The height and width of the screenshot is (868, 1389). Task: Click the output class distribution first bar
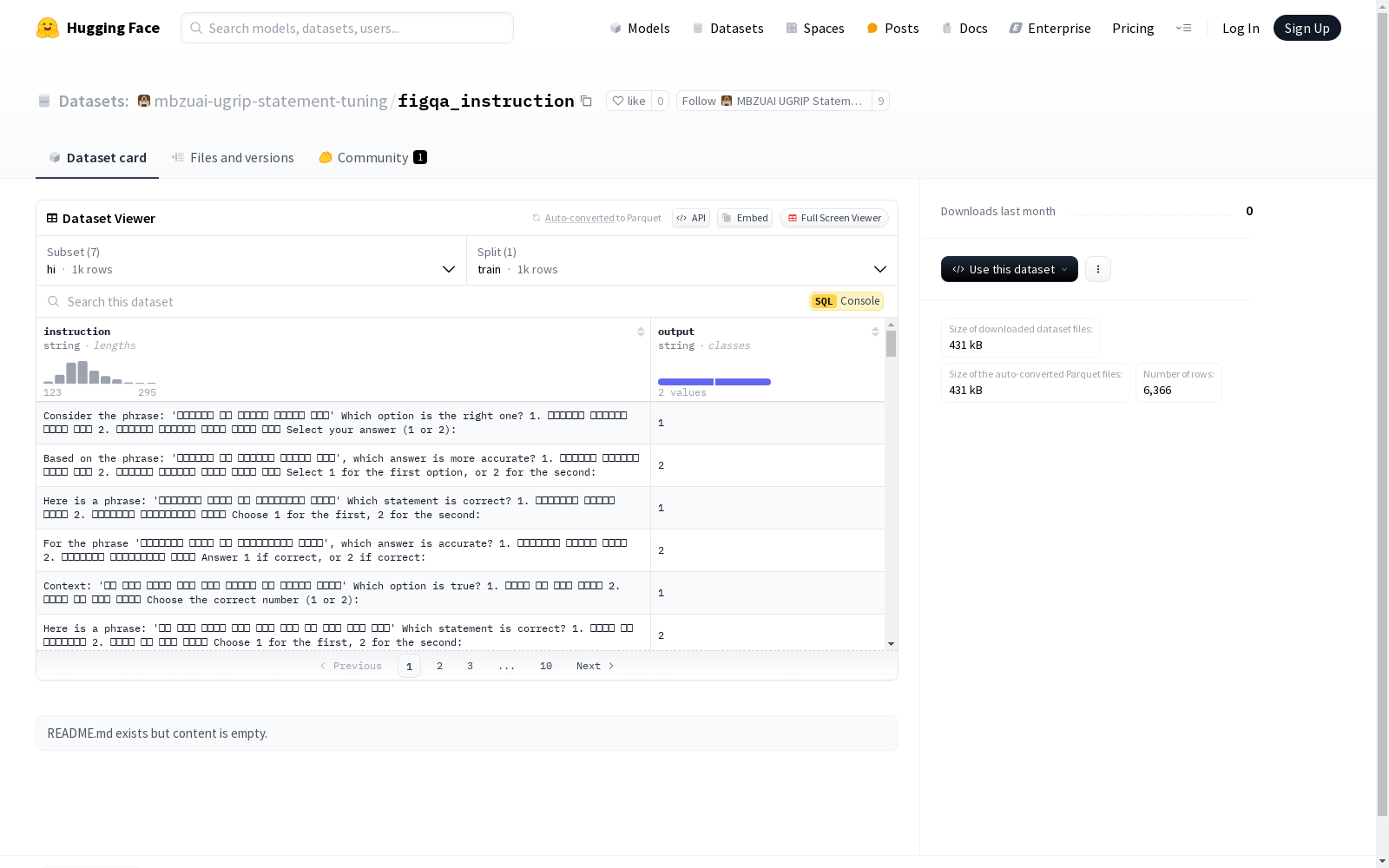pos(686,382)
